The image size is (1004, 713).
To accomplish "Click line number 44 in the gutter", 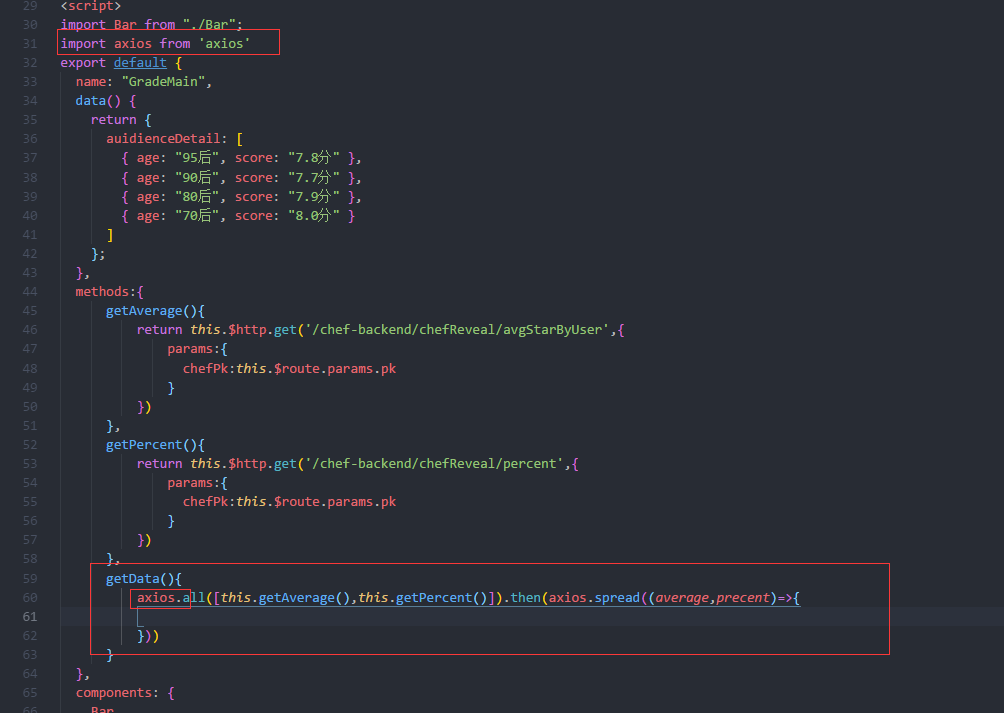I will click(30, 292).
